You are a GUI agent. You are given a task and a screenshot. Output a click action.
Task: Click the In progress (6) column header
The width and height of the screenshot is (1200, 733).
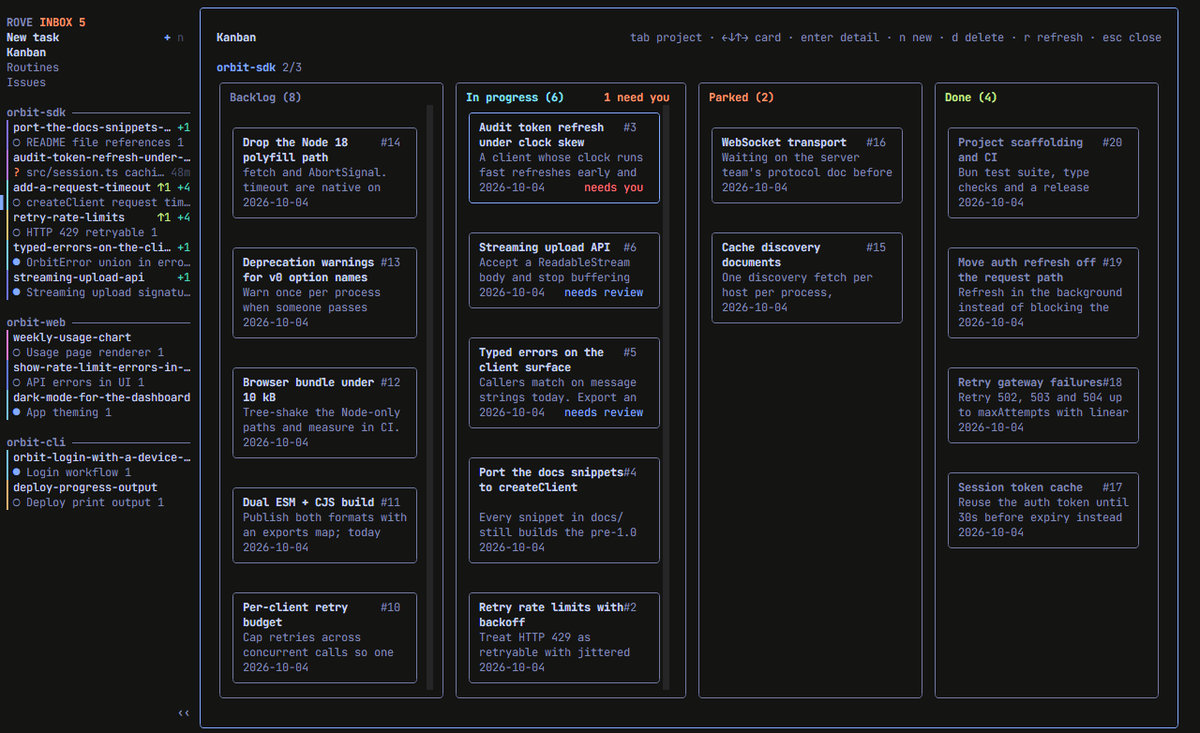click(515, 97)
